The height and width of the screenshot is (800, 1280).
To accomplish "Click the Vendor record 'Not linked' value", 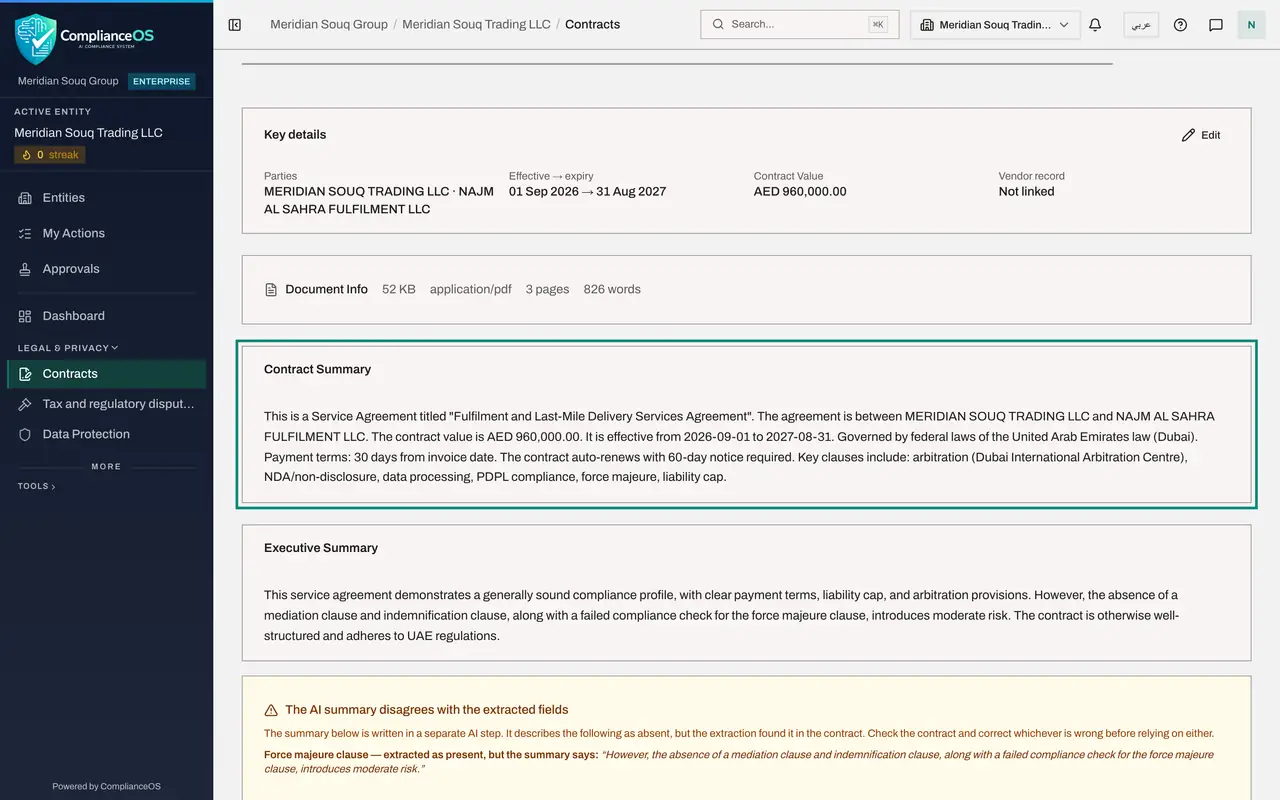I will [1026, 191].
